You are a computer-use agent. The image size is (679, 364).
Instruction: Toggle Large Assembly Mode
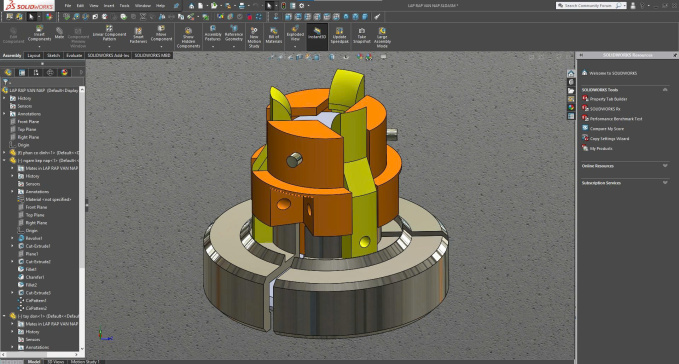[x=382, y=37]
